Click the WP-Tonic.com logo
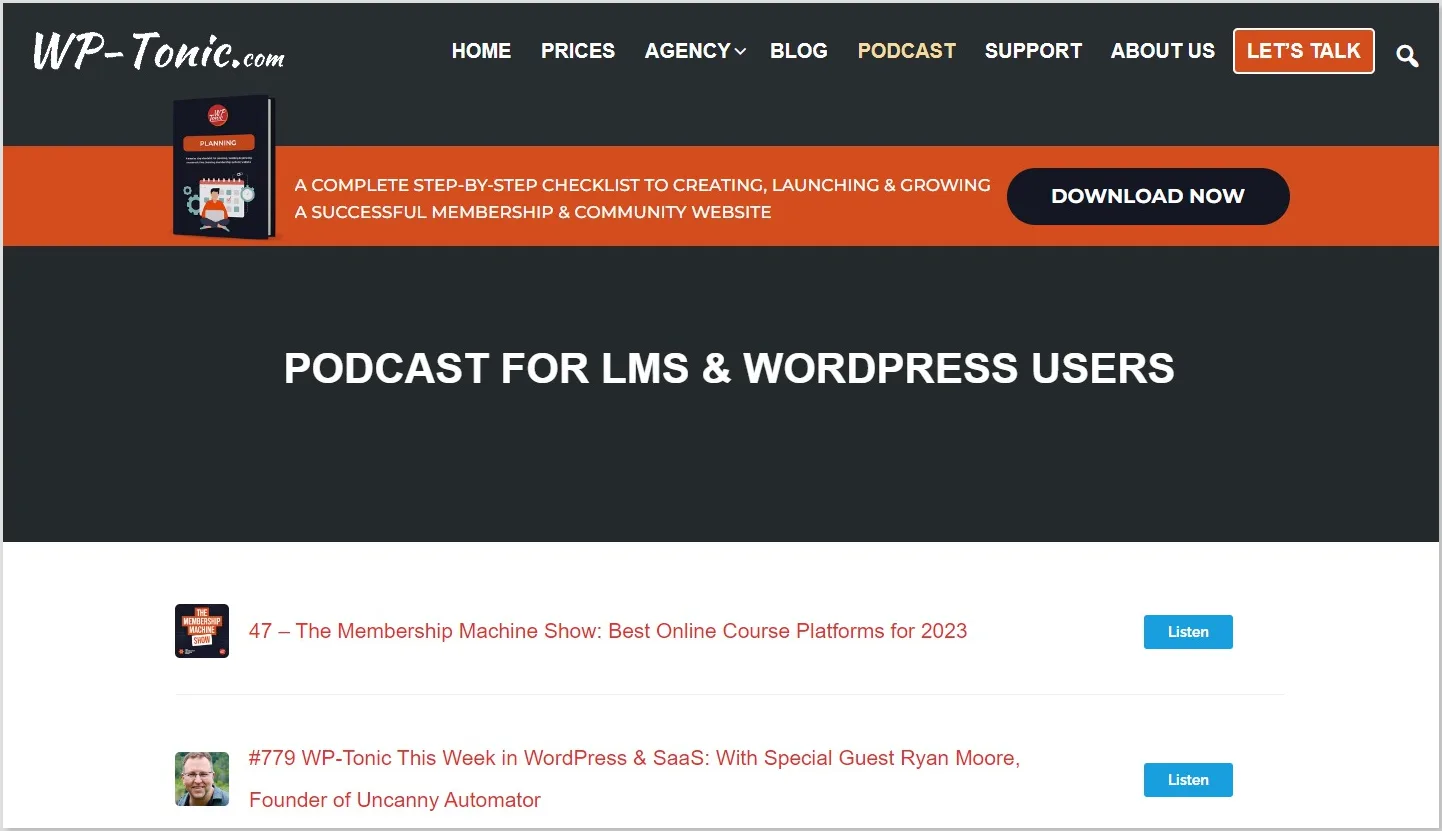The image size is (1442, 831). tap(158, 51)
